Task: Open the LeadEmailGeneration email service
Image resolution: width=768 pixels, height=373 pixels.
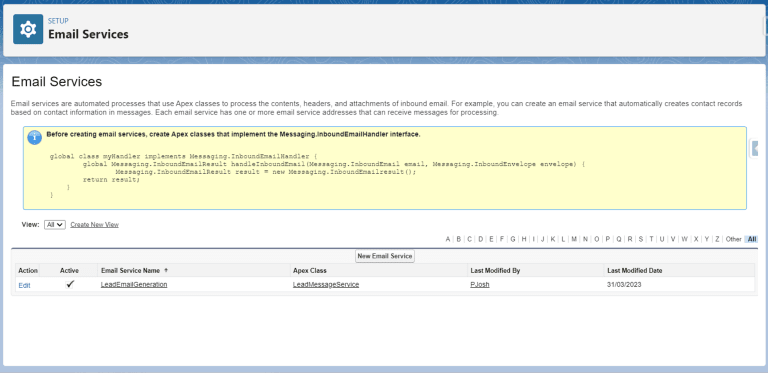Action: click(x=134, y=284)
